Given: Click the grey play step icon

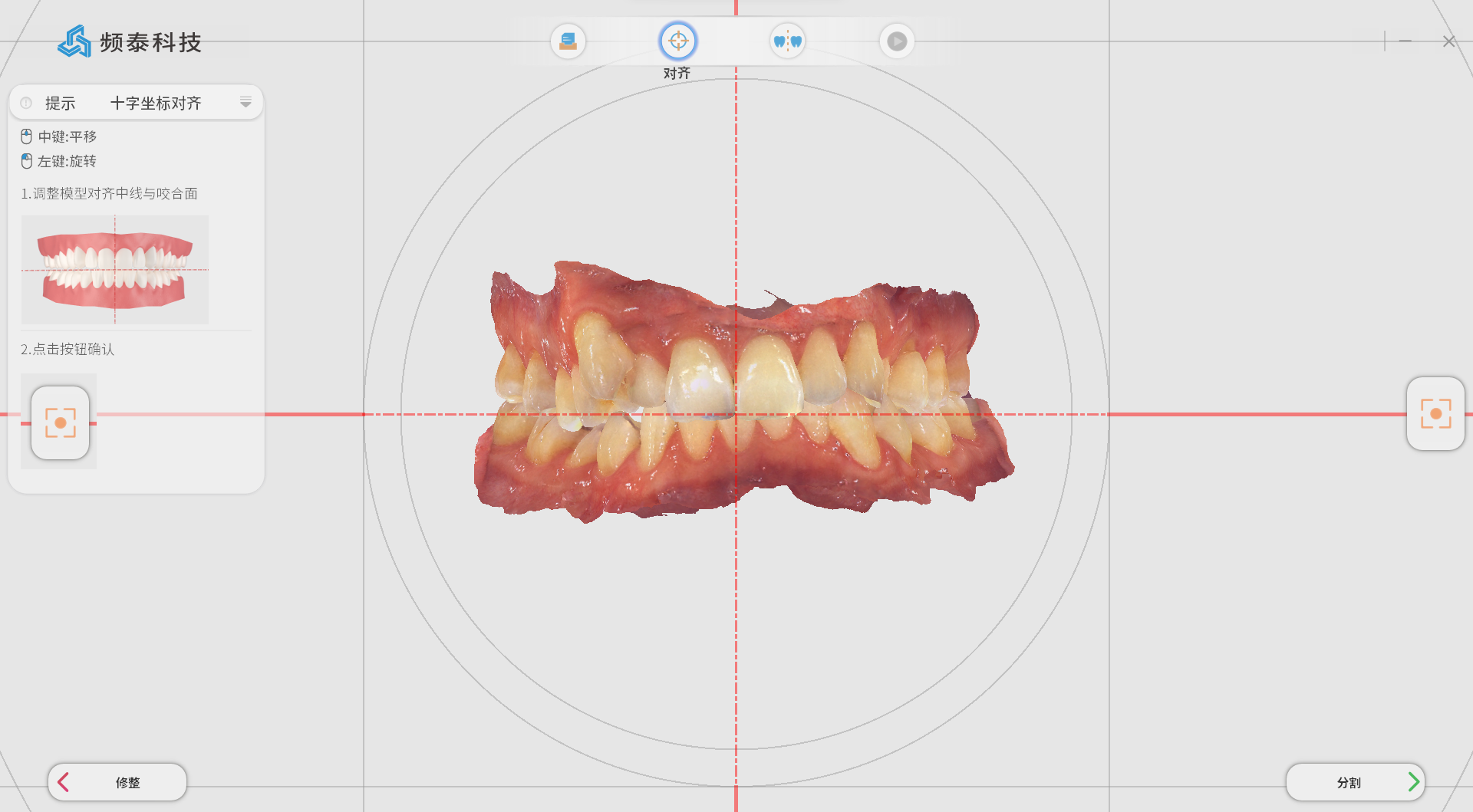Looking at the screenshot, I should pyautogui.click(x=897, y=41).
